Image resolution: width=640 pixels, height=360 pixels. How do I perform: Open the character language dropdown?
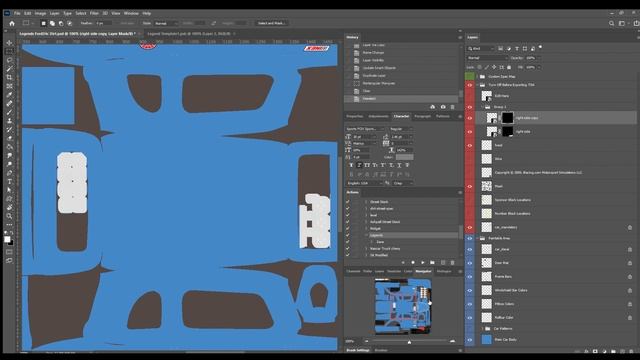click(364, 183)
